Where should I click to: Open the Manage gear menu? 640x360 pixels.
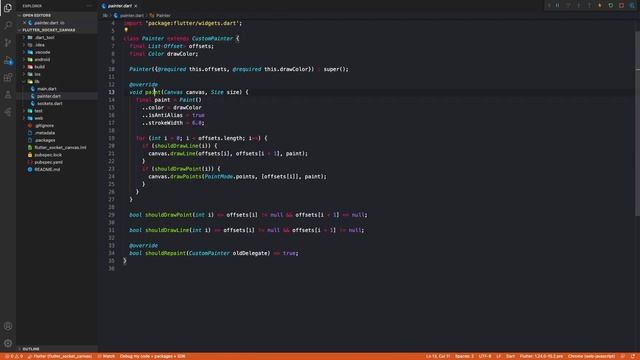[x=8, y=343]
